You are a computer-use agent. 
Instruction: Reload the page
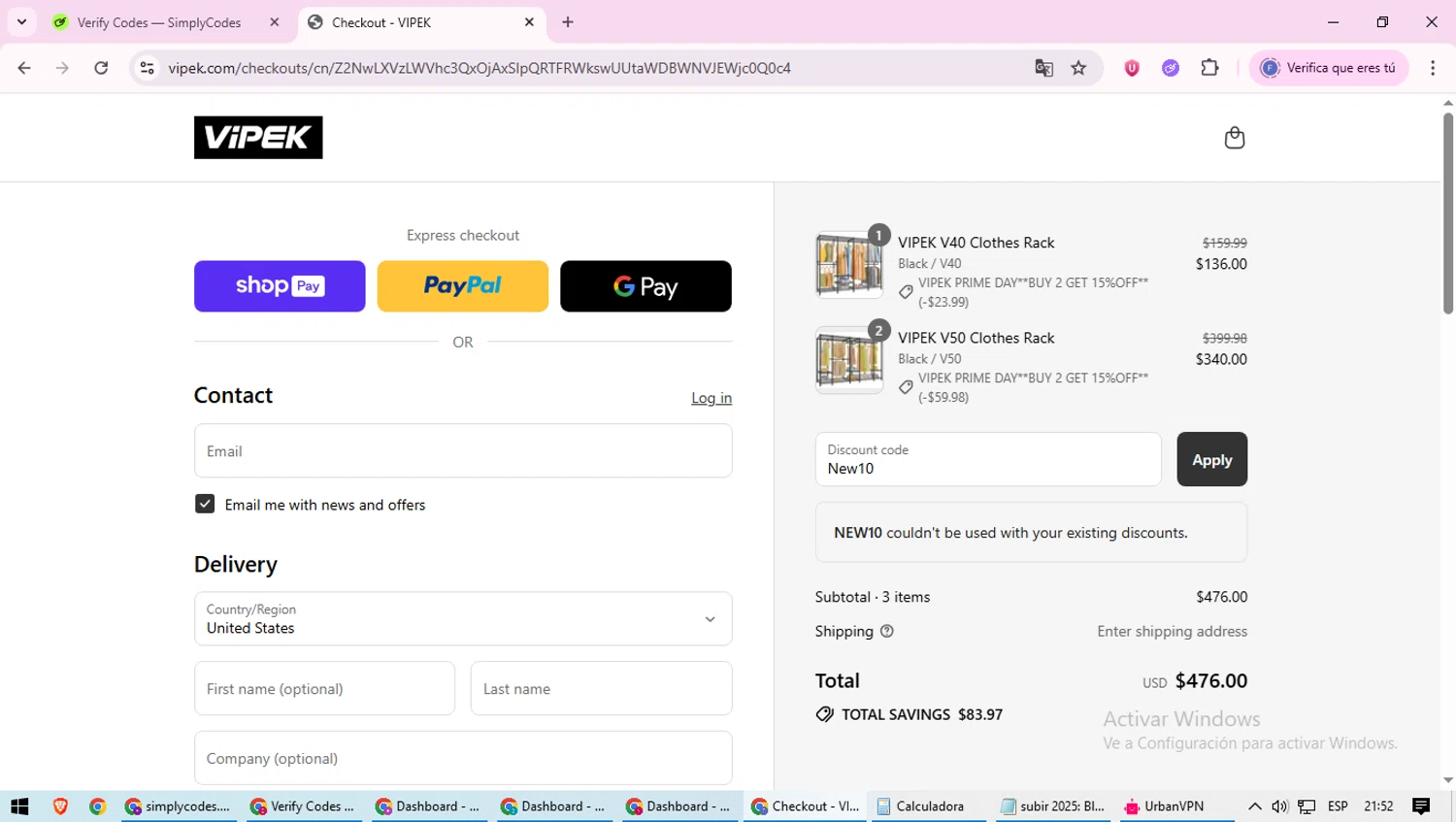(101, 68)
